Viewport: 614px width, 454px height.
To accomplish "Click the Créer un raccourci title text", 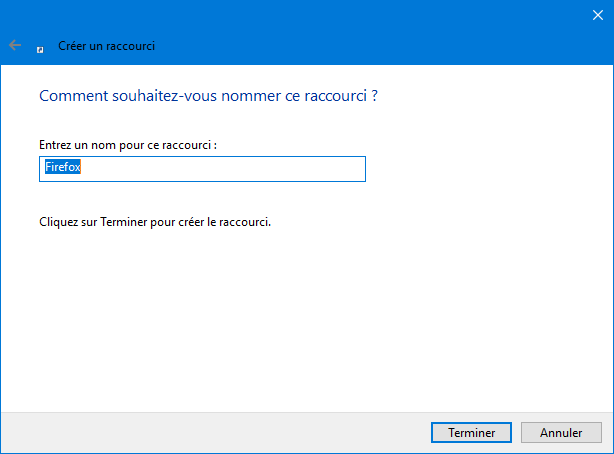I will pyautogui.click(x=107, y=46).
